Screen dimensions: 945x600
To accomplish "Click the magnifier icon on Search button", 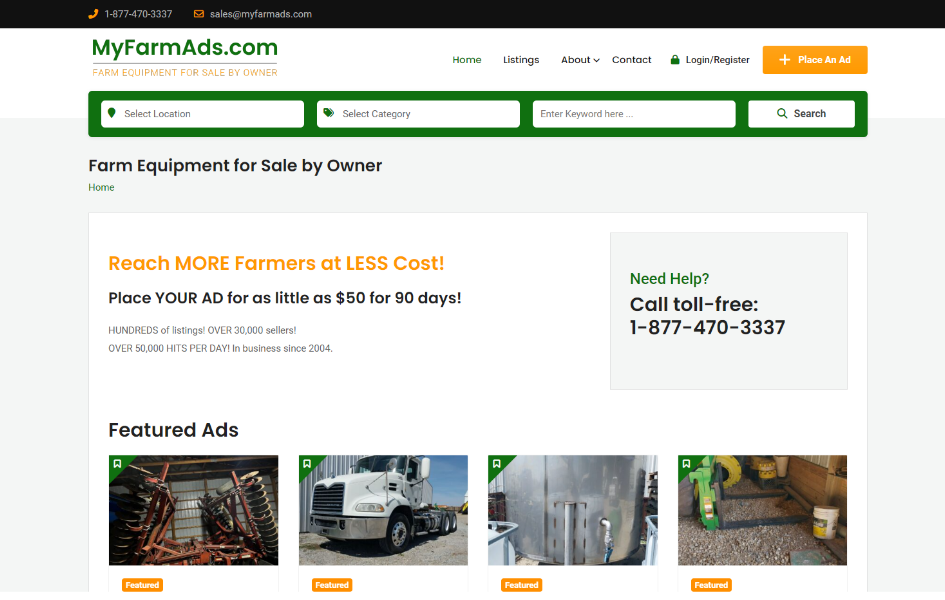I will tap(782, 113).
